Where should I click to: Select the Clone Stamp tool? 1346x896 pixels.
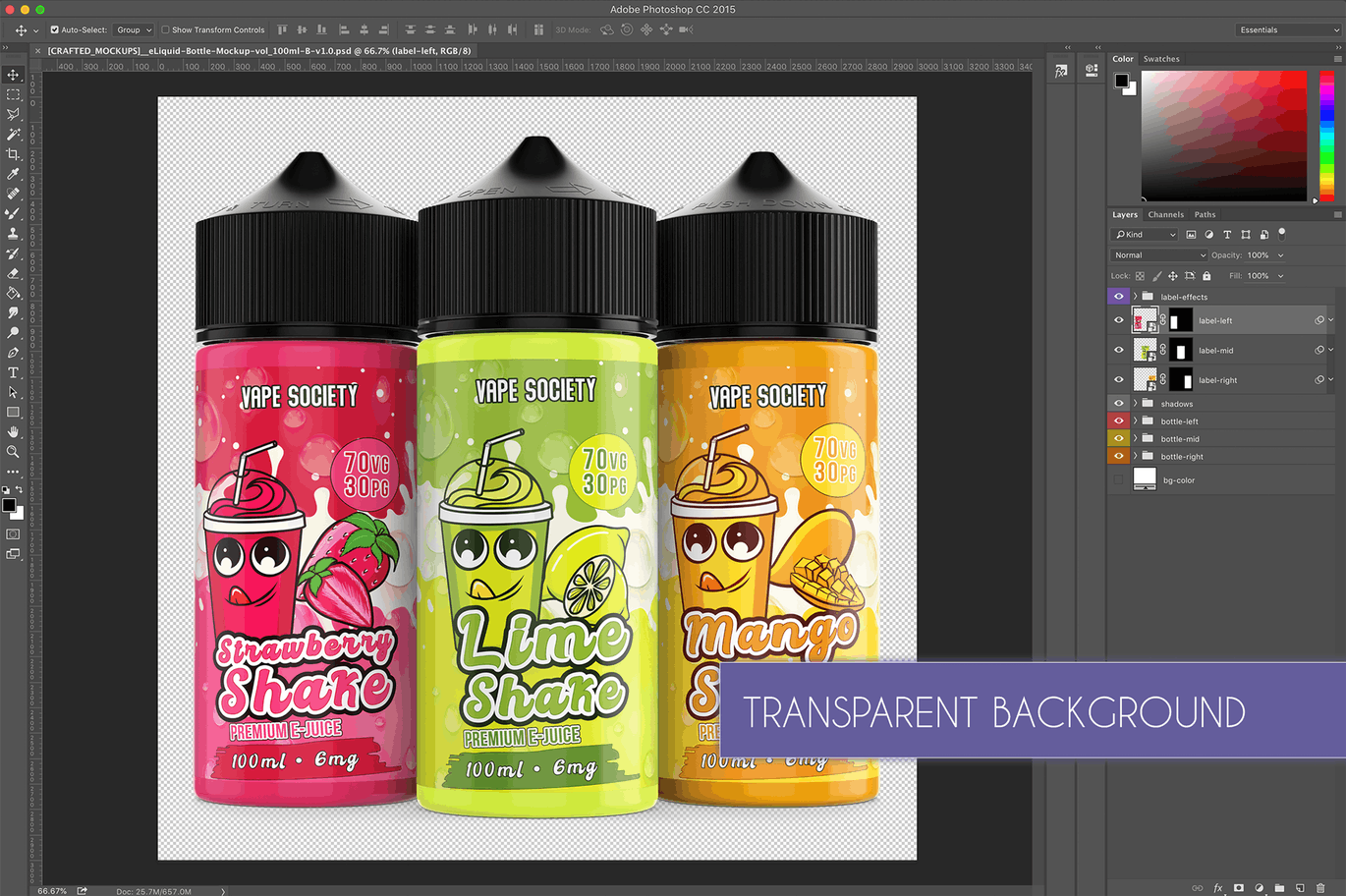pyautogui.click(x=13, y=233)
